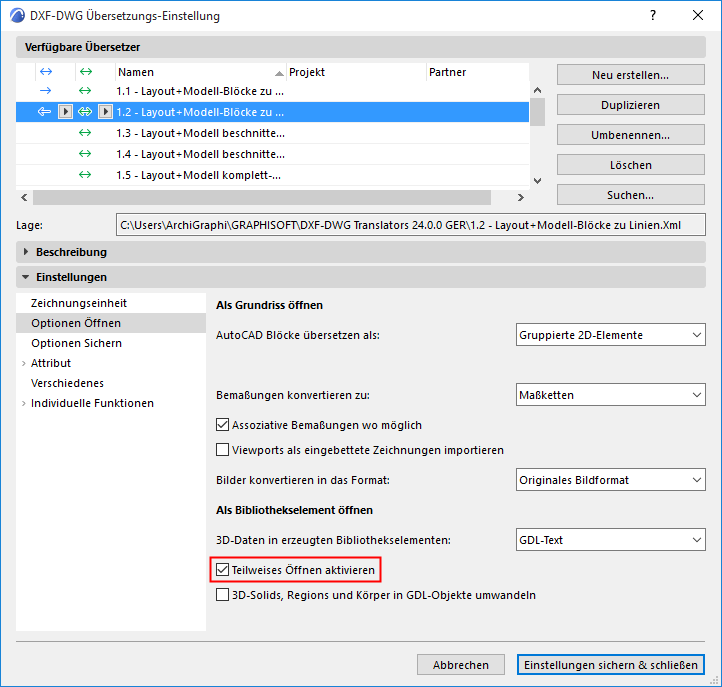Close the DXF-DWG dialog window

click(698, 15)
